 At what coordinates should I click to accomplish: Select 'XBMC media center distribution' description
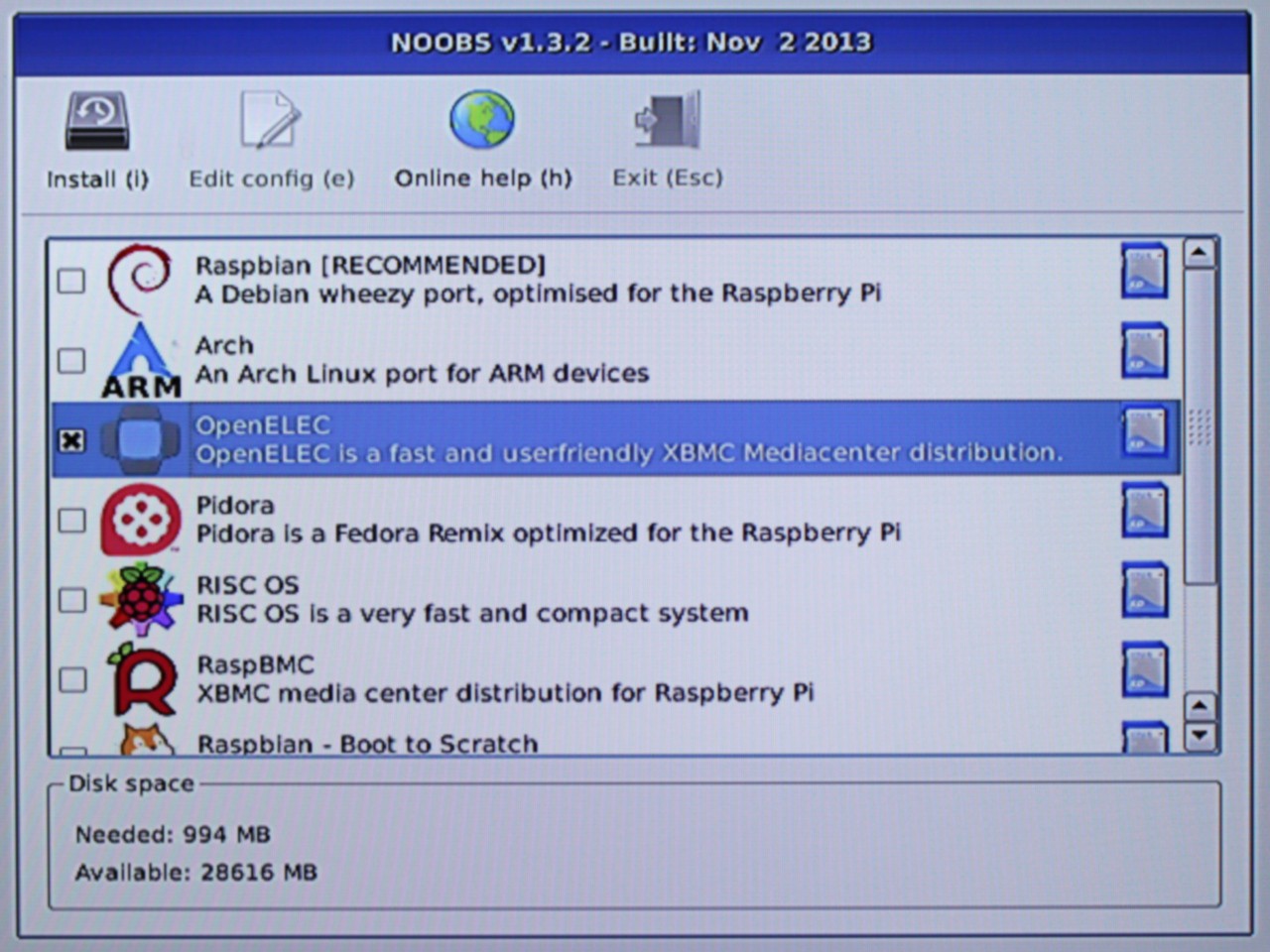point(505,693)
